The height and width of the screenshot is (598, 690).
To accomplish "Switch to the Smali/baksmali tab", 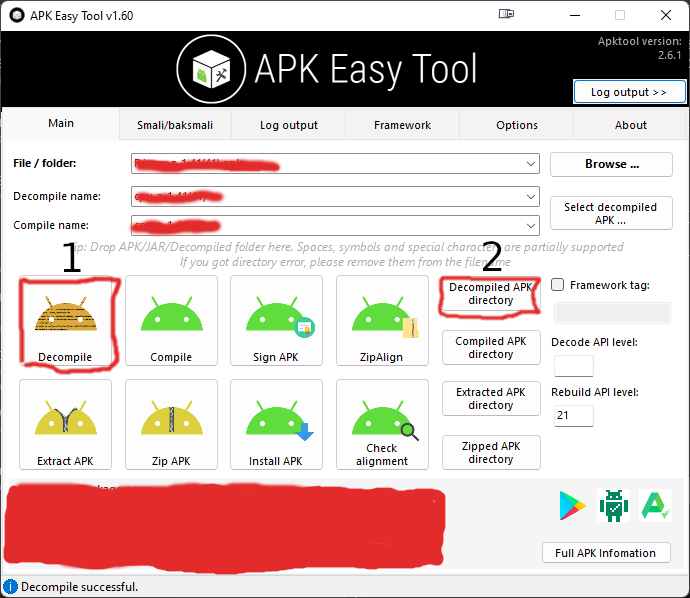I will [175, 125].
